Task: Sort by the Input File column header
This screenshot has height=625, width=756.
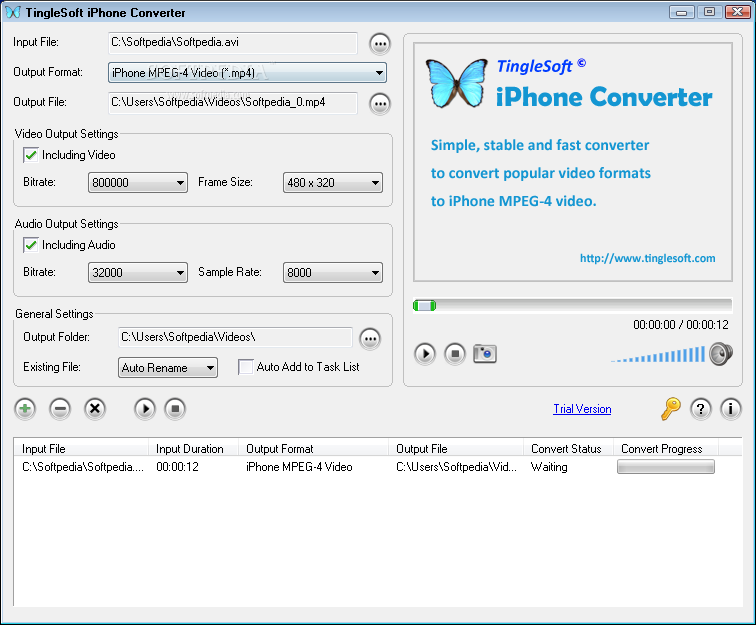Action: pyautogui.click(x=81, y=448)
